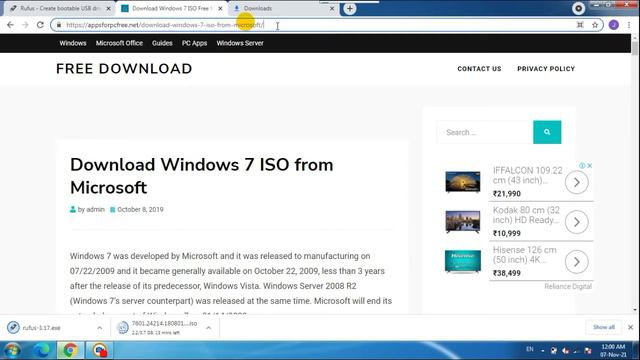This screenshot has width=640, height=360.
Task: Close the ad with the X icon
Action: (590, 165)
